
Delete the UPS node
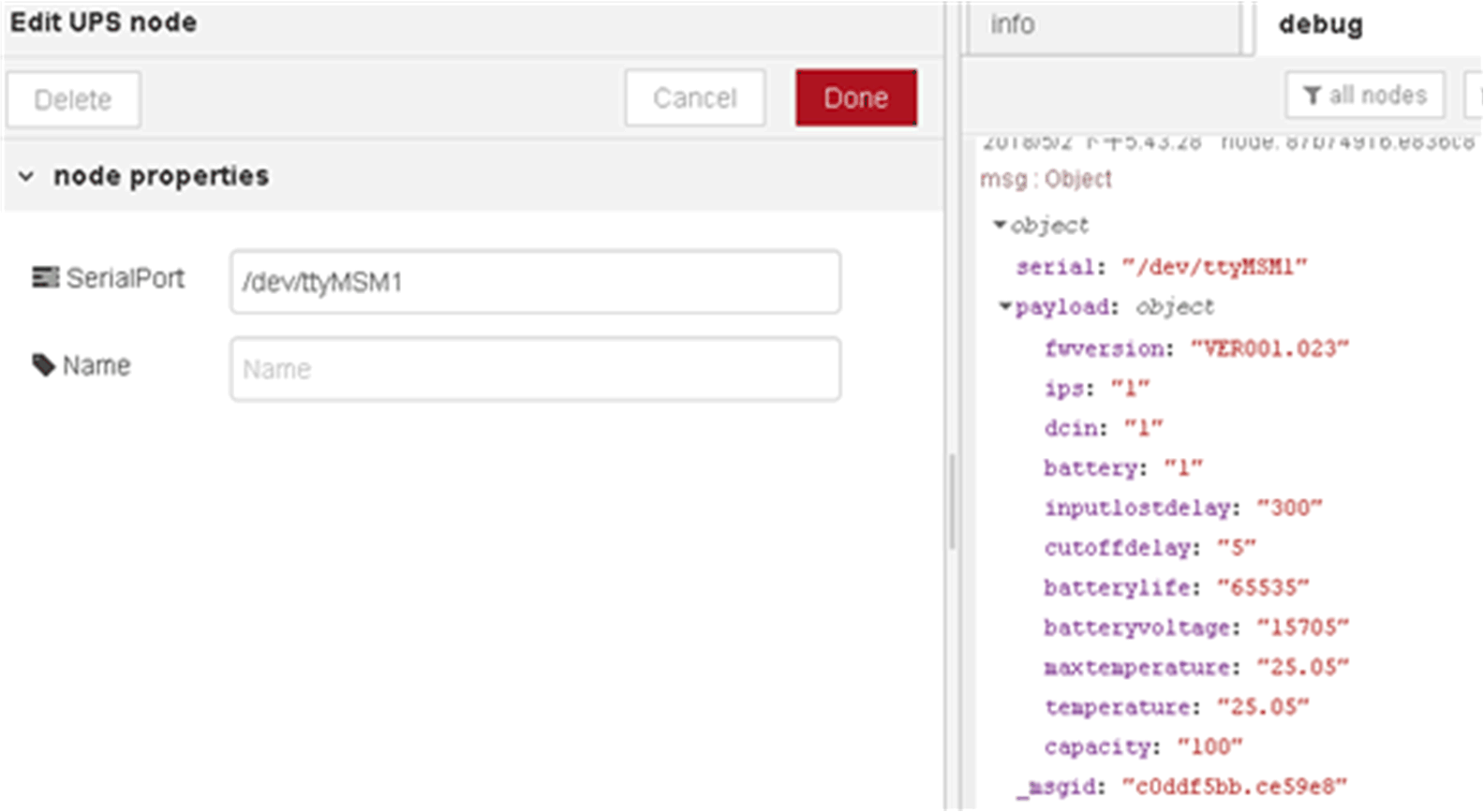pos(73,99)
